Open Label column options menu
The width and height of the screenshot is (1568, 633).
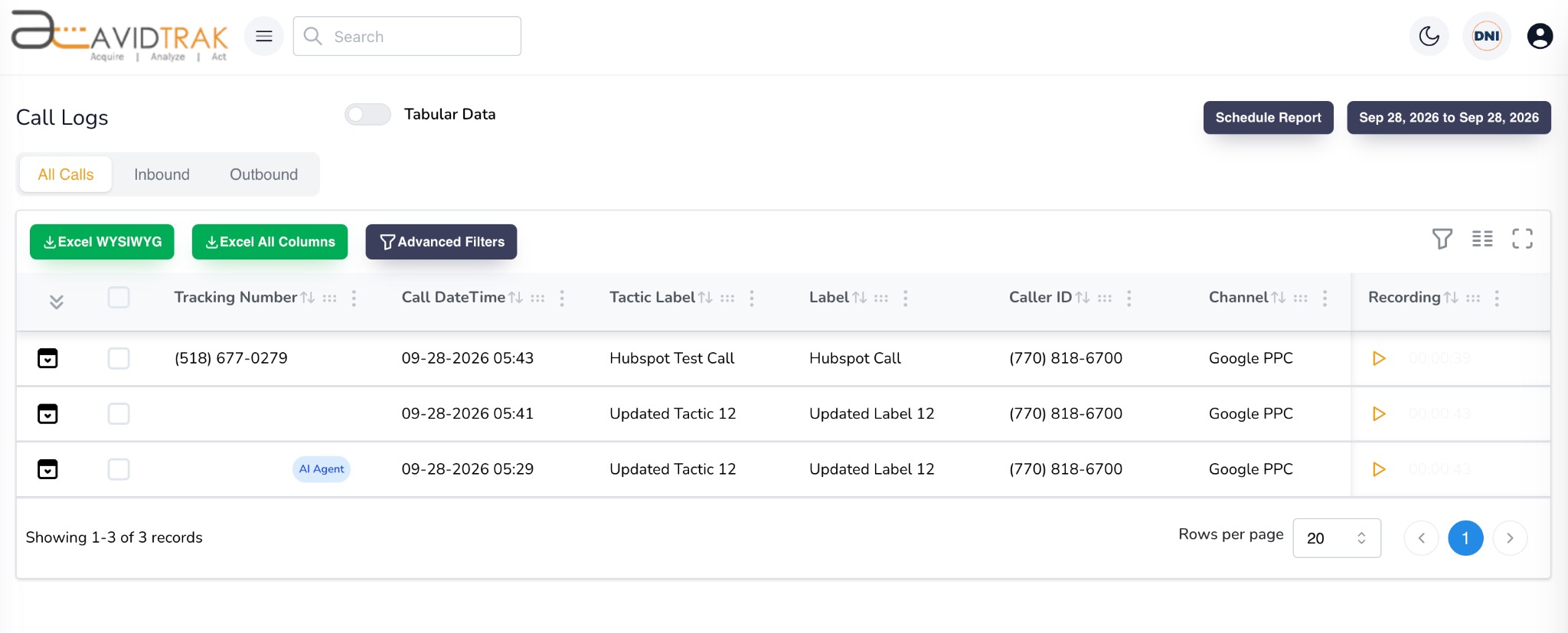(905, 298)
